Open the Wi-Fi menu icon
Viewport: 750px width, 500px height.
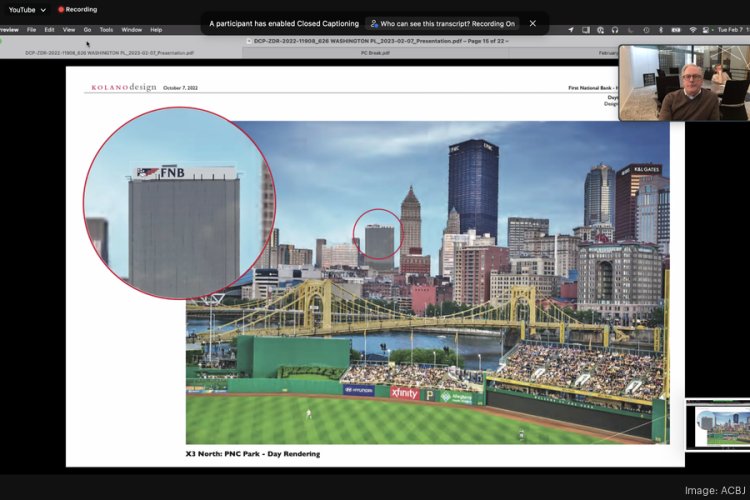693,30
